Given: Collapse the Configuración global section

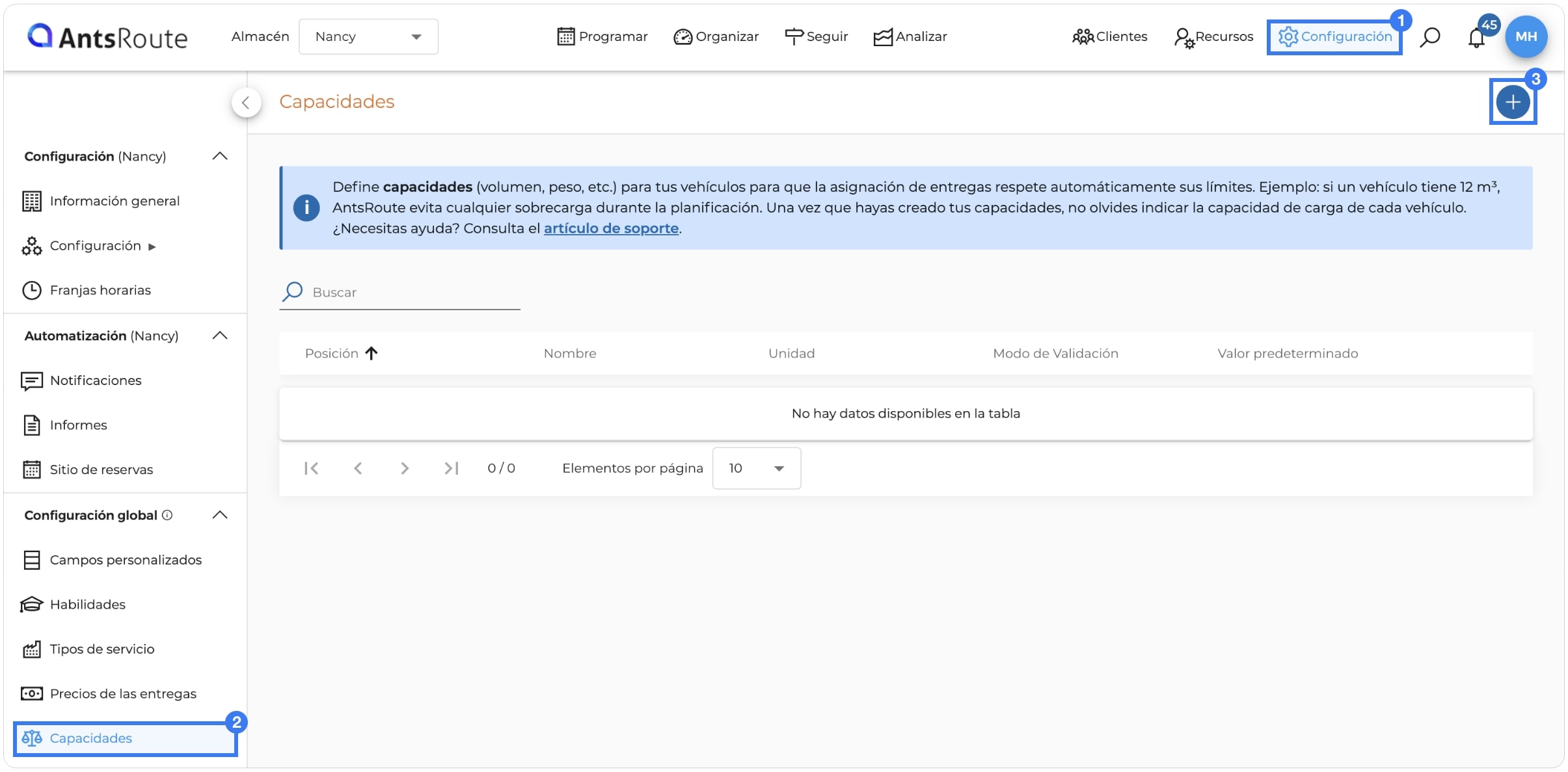Looking at the screenshot, I should (220, 515).
